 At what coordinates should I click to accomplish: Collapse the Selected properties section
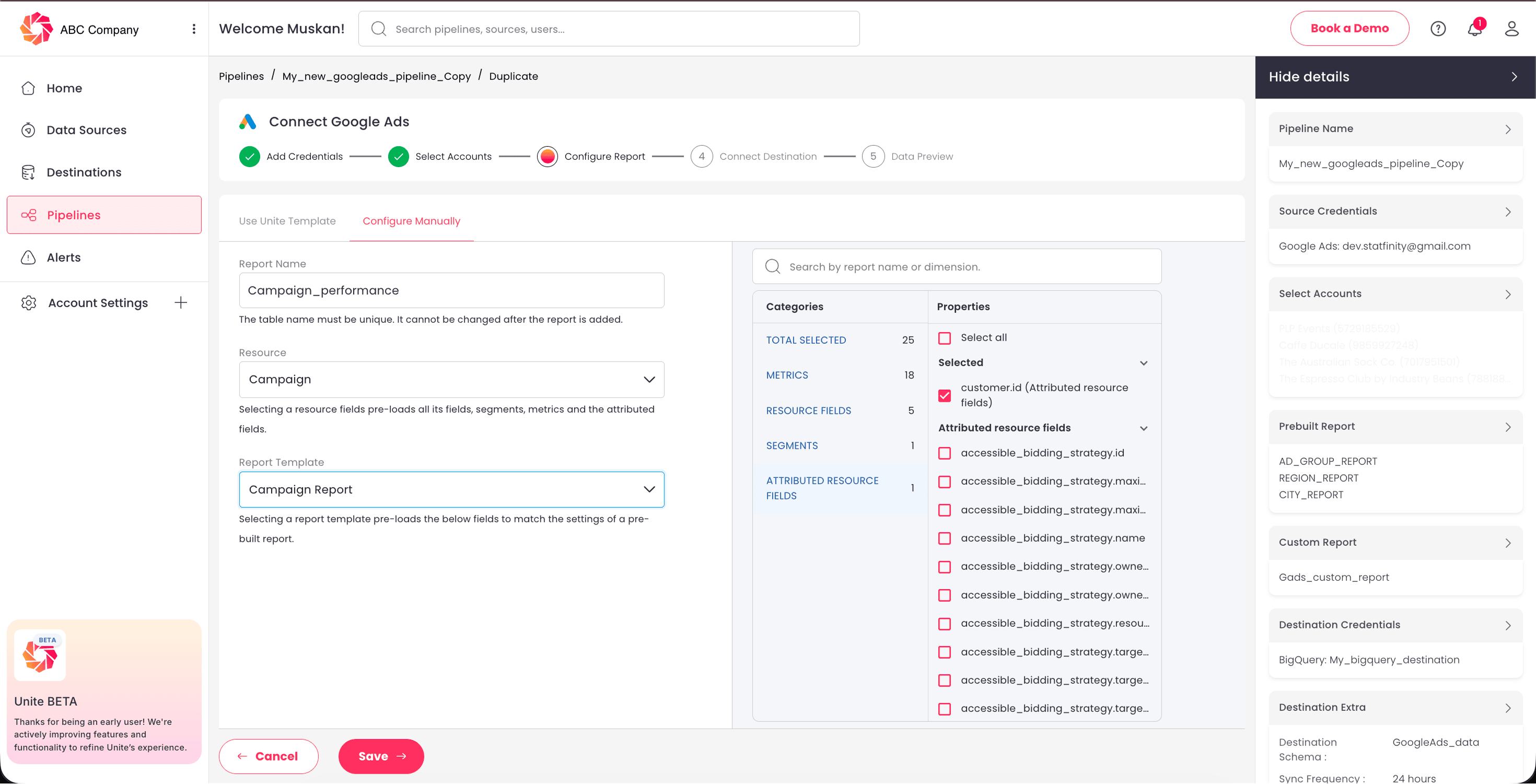coord(1144,363)
